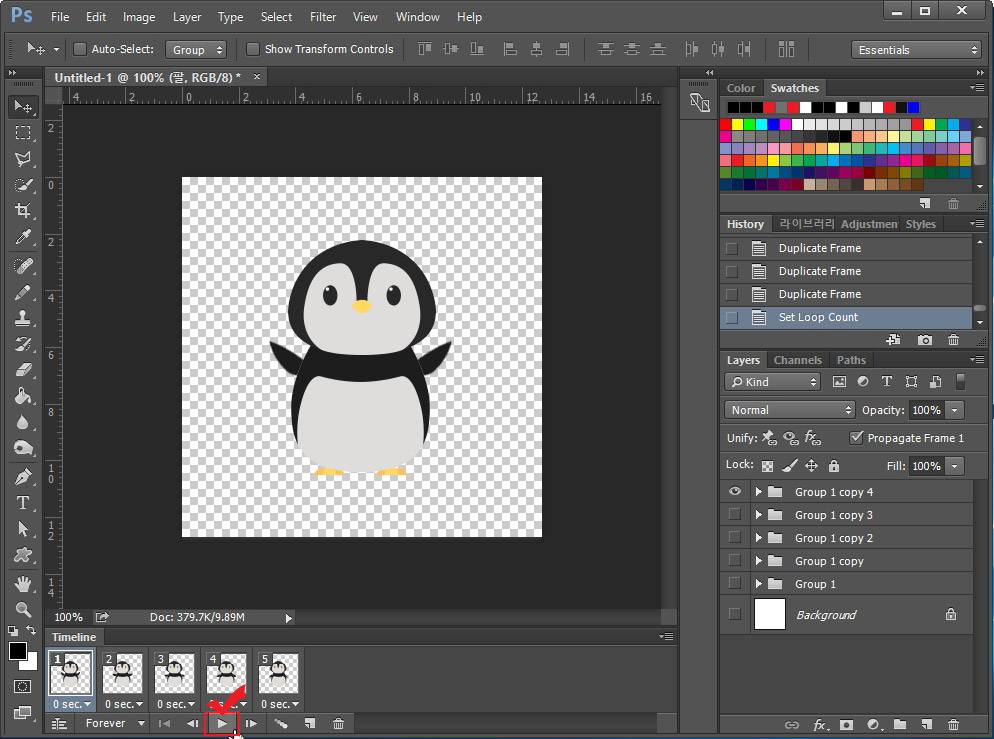
Task: Select the Rectangular Marquee tool
Action: (23, 132)
